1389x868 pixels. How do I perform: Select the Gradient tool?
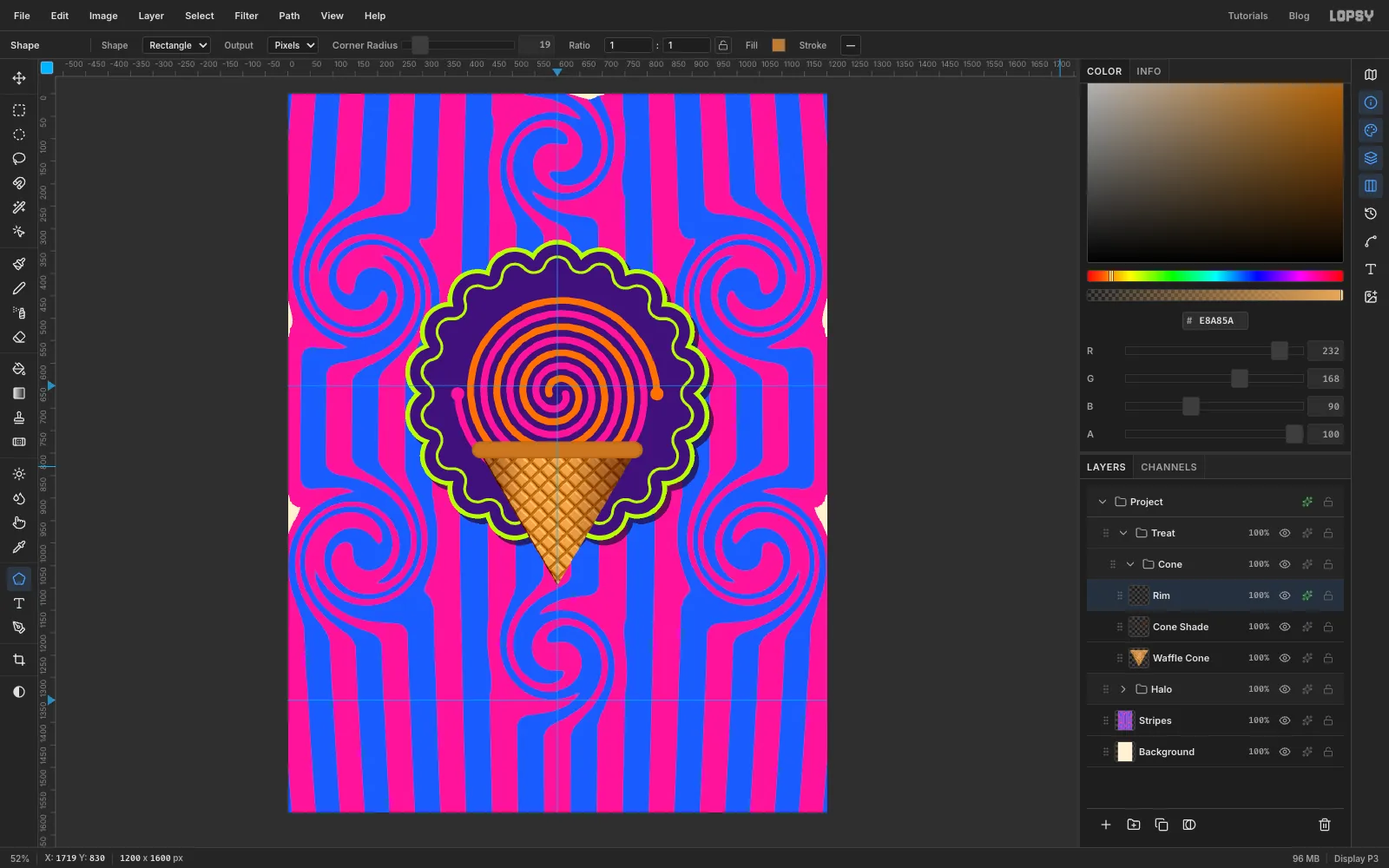(x=19, y=393)
